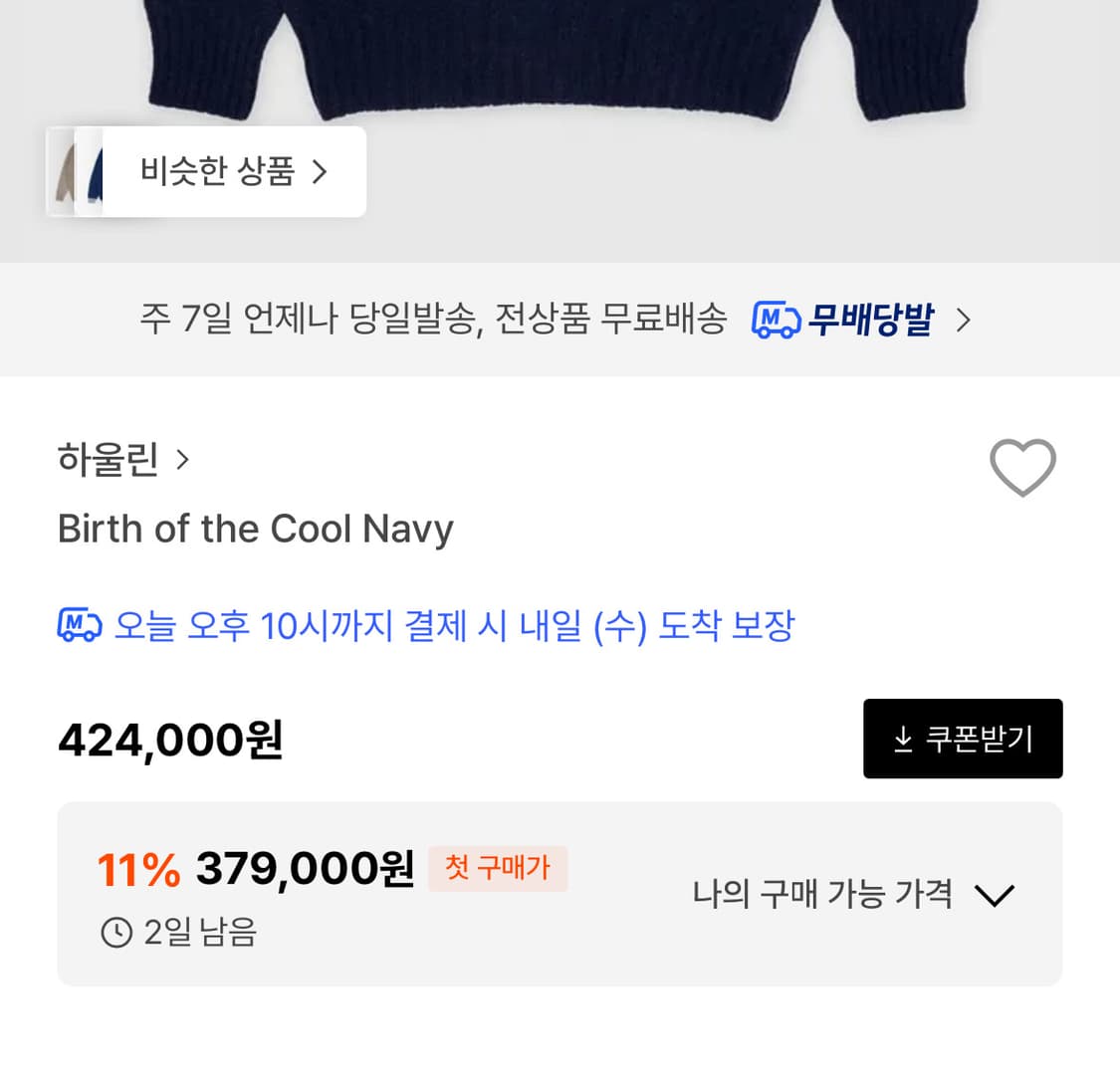
Task: Tap the main product image of the navy sweater
Action: click(x=560, y=60)
